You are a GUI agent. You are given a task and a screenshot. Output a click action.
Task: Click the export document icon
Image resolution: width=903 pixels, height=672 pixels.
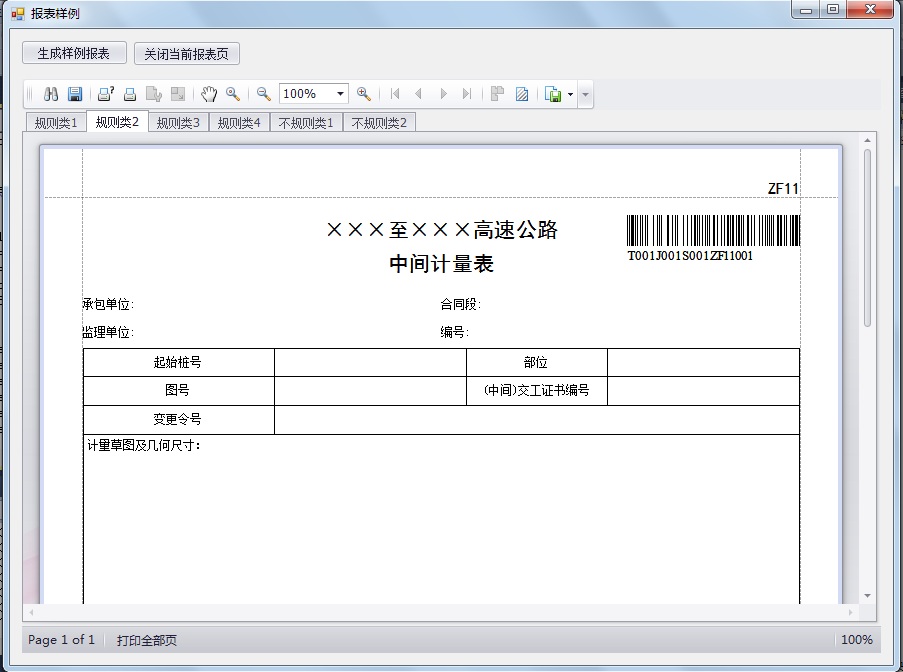tap(553, 94)
